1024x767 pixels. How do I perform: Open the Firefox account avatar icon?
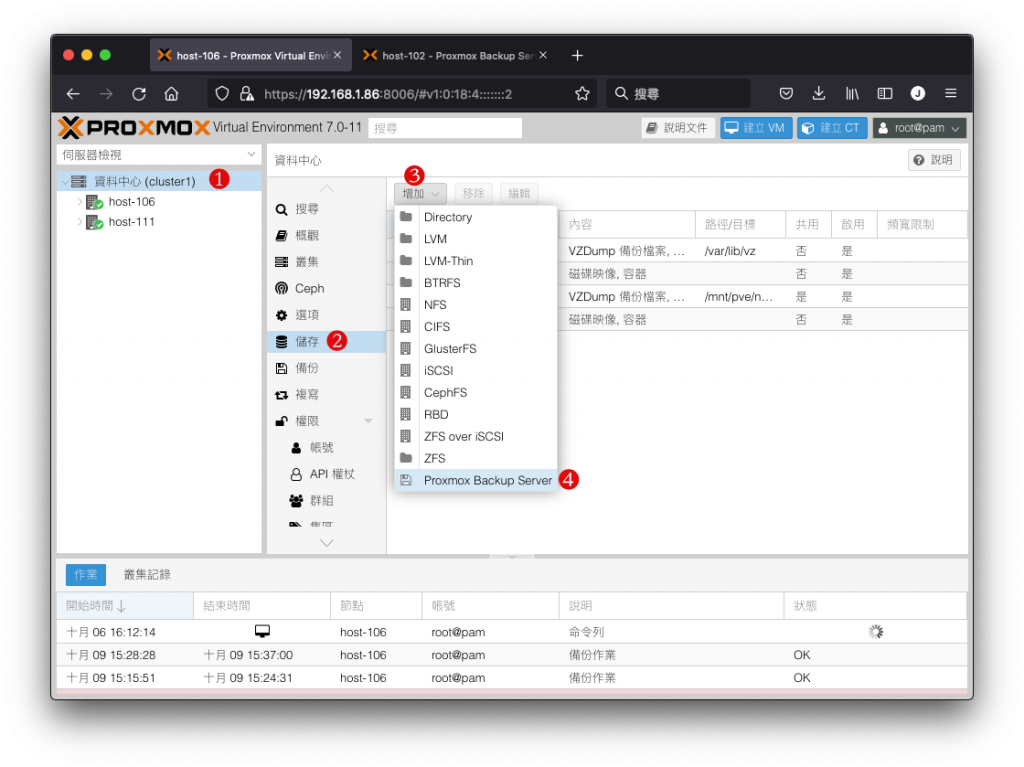point(918,93)
